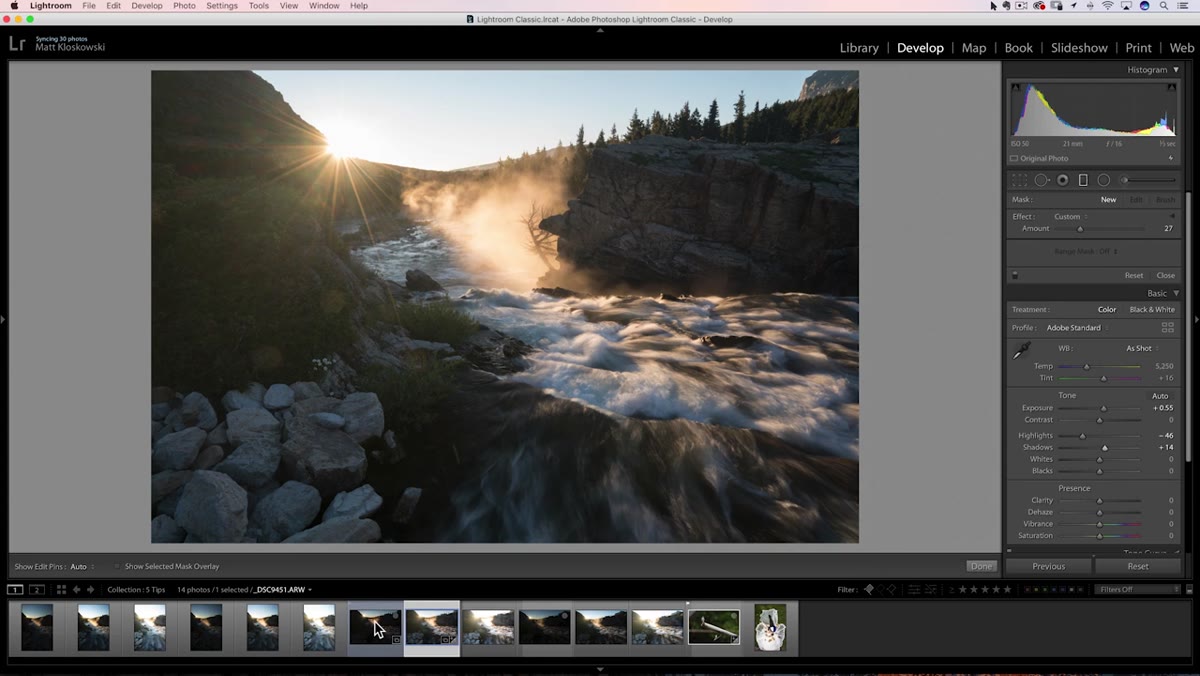Collapse the Histogram panel
This screenshot has width=1200, height=676.
[1176, 70]
